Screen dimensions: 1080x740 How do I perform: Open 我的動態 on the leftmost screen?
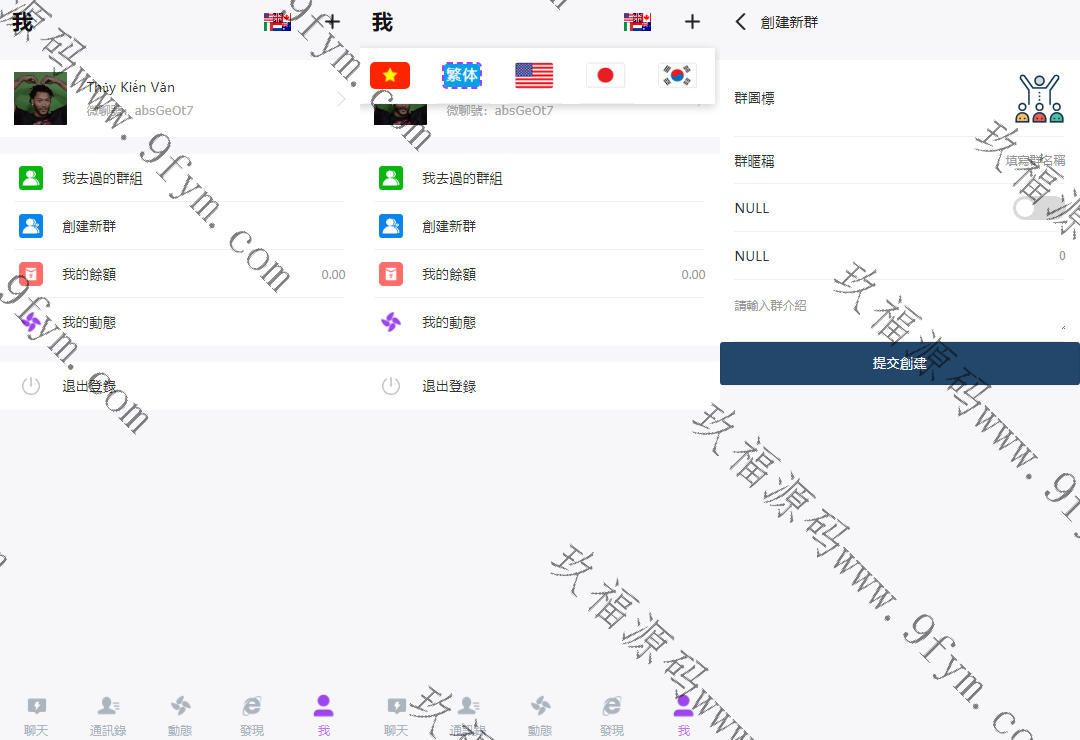[180, 322]
